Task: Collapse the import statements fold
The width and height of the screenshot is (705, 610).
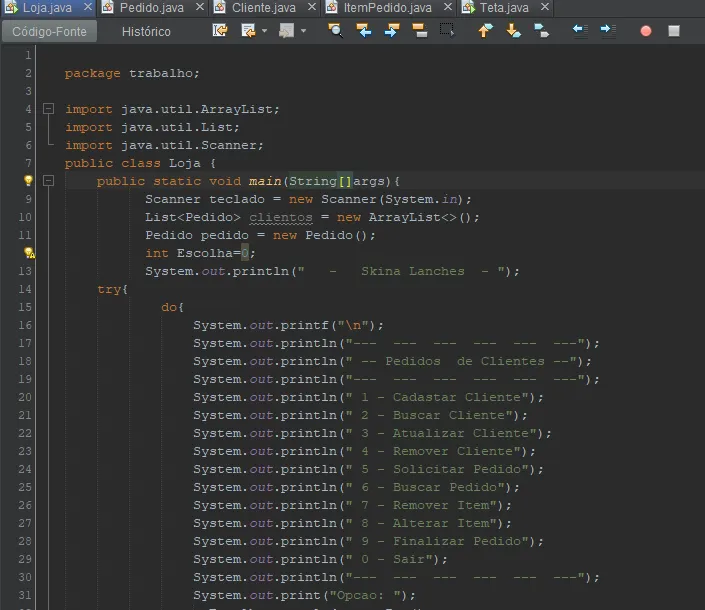Action: click(x=47, y=109)
